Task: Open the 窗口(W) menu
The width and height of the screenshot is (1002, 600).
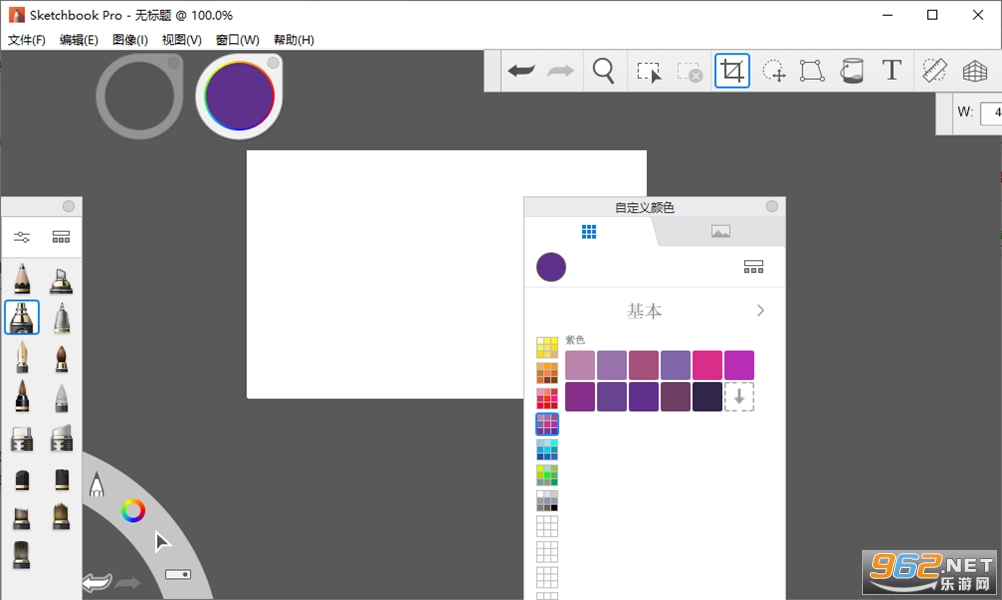Action: 237,40
